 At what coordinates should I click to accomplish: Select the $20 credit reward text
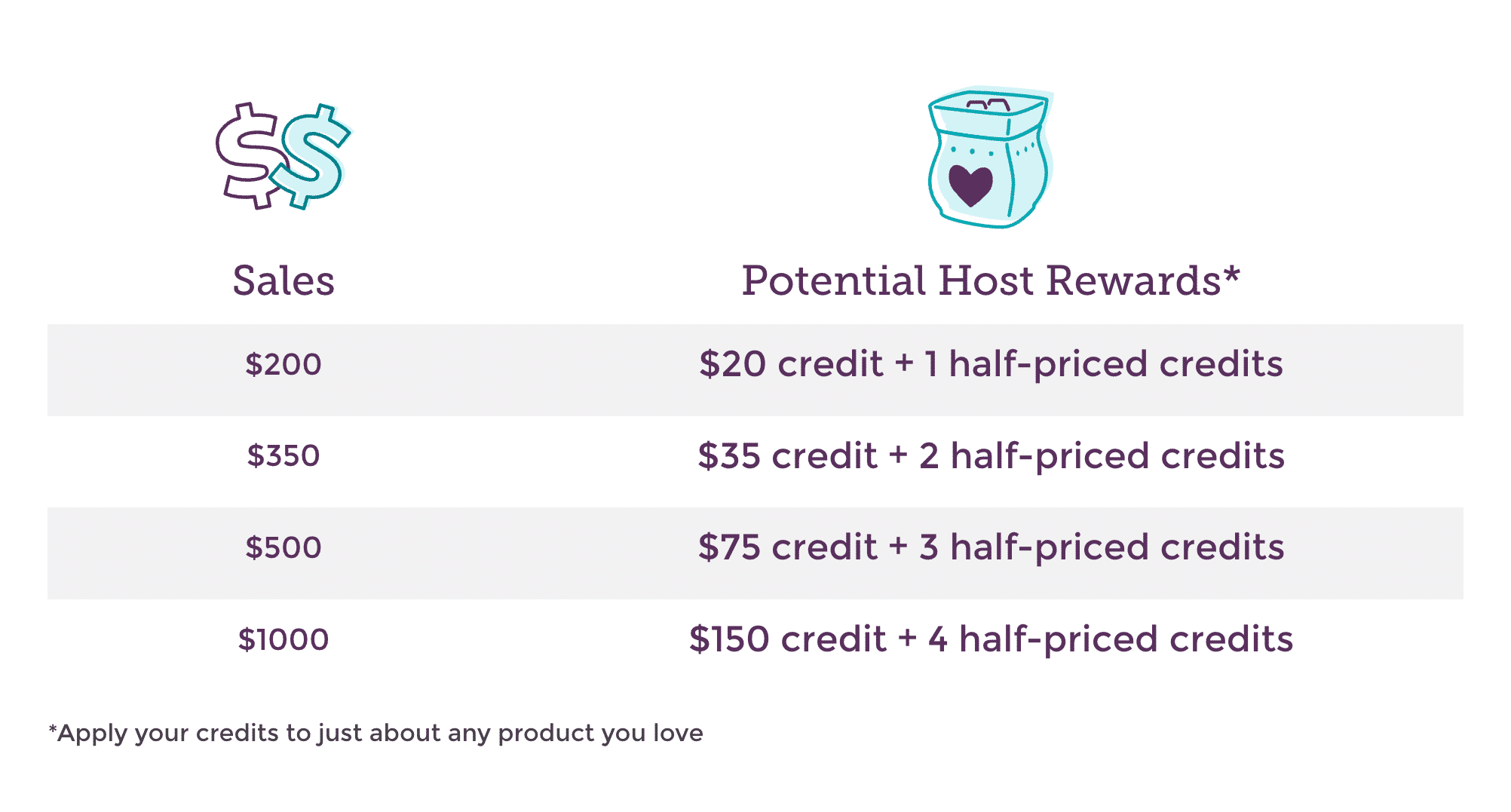coord(791,363)
